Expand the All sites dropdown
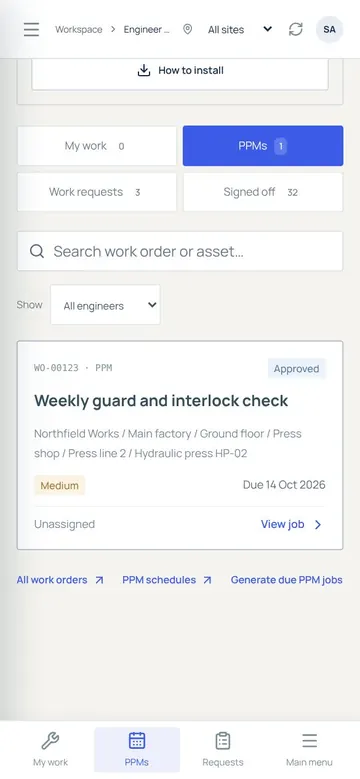360x779 pixels. 240,29
